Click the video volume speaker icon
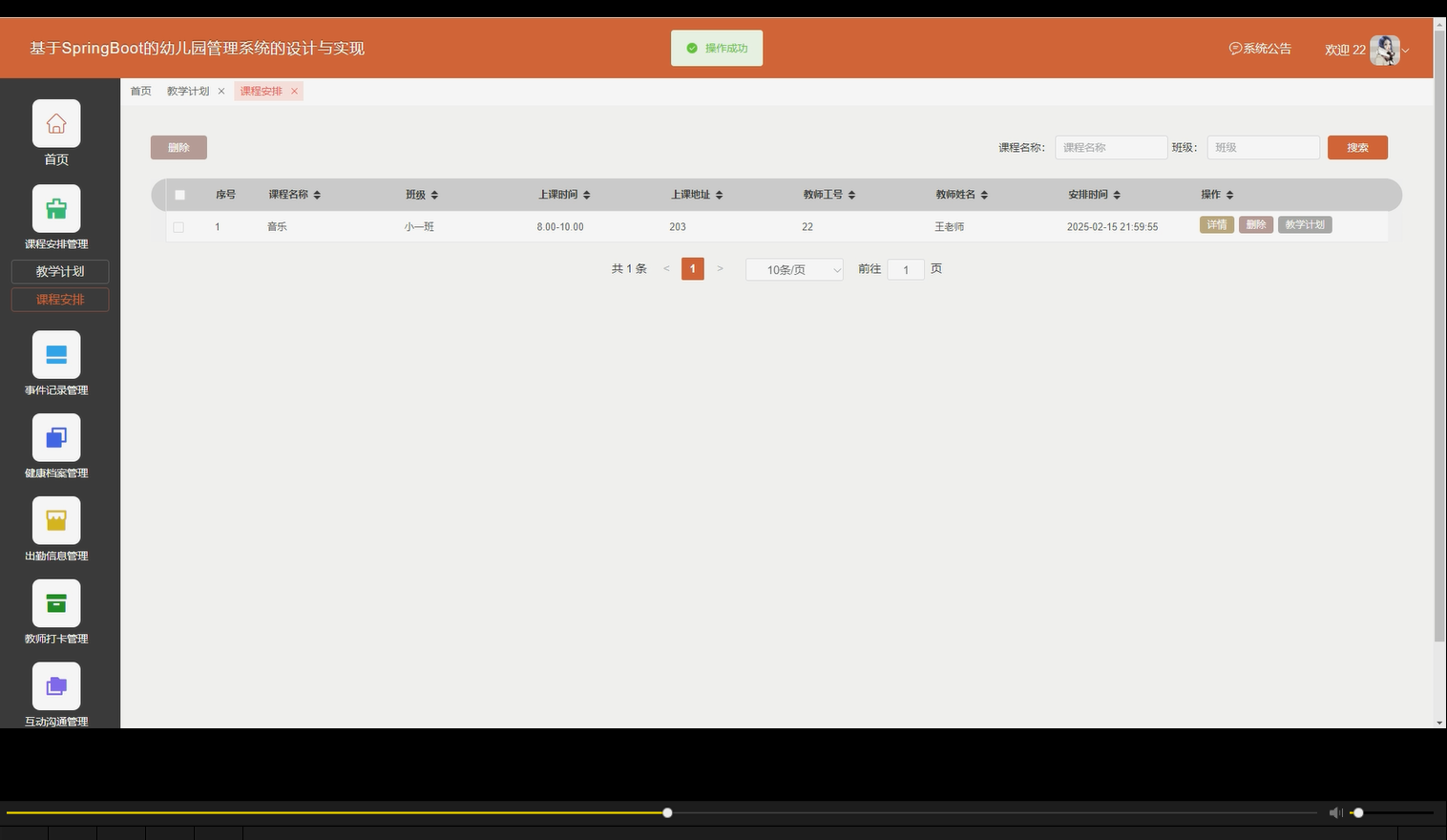Image resolution: width=1447 pixels, height=840 pixels. click(x=1335, y=812)
